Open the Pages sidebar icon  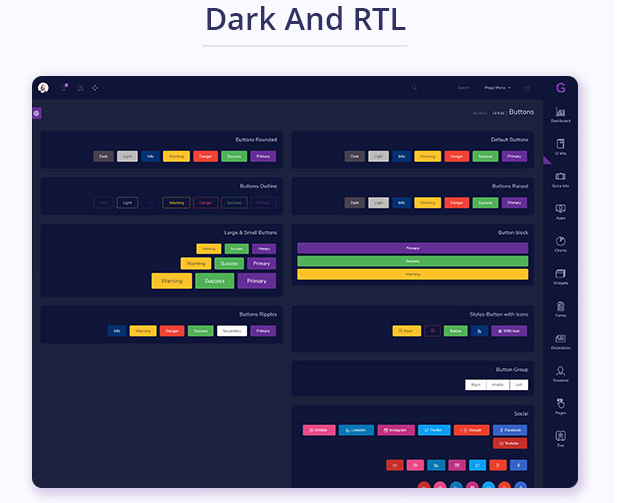pyautogui.click(x=560, y=404)
